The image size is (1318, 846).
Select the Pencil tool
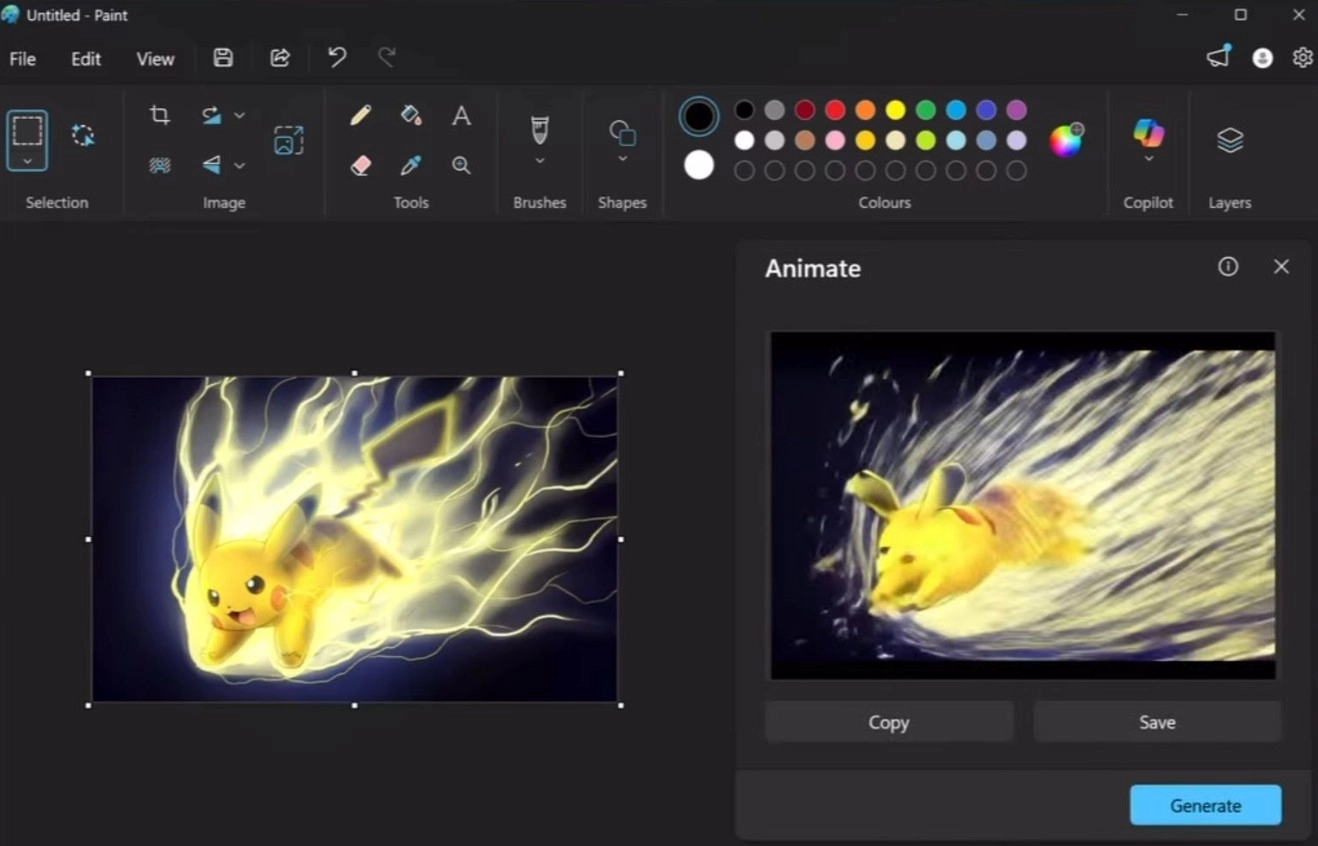[361, 116]
